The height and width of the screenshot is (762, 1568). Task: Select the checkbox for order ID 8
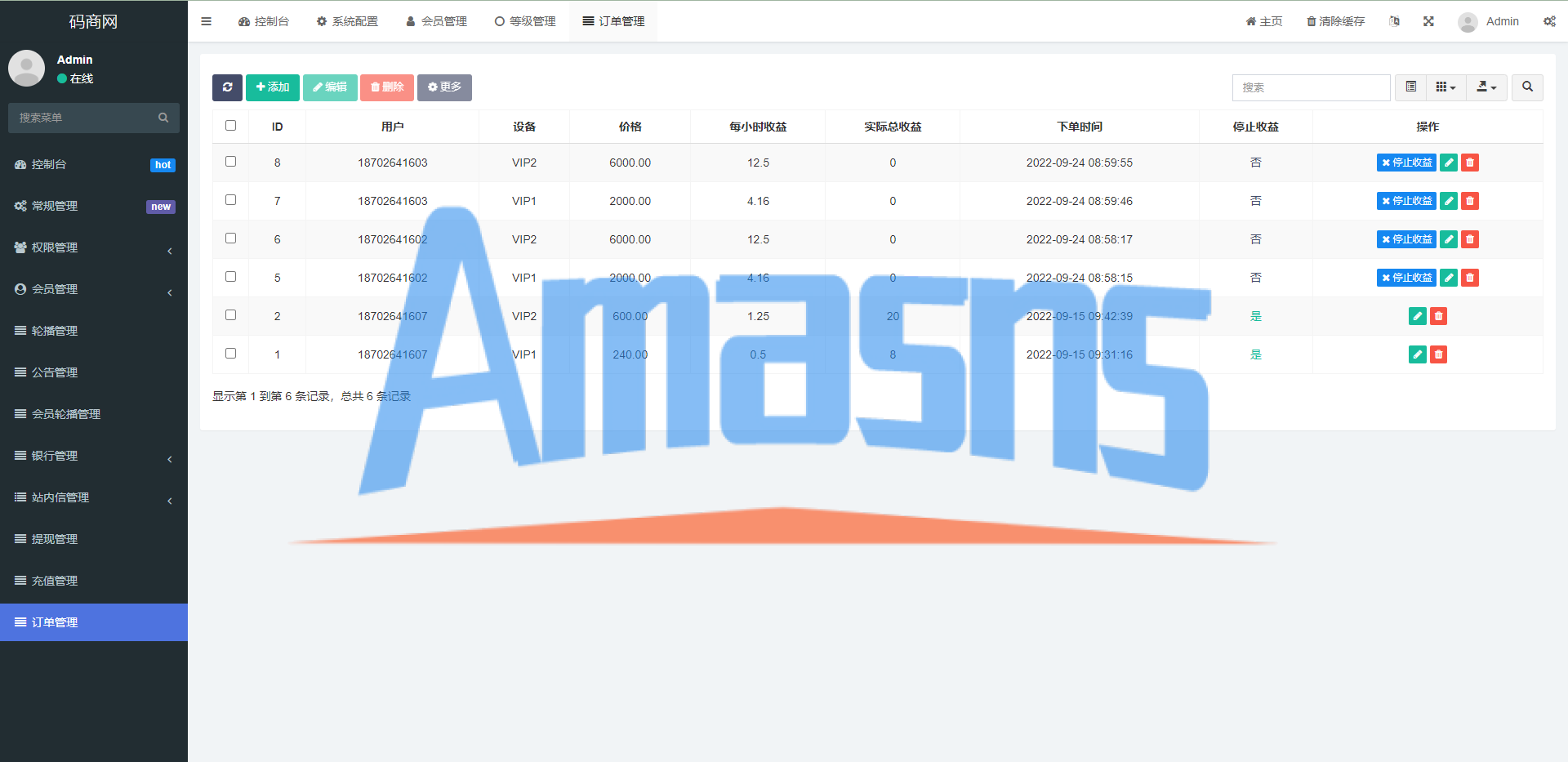pos(230,162)
